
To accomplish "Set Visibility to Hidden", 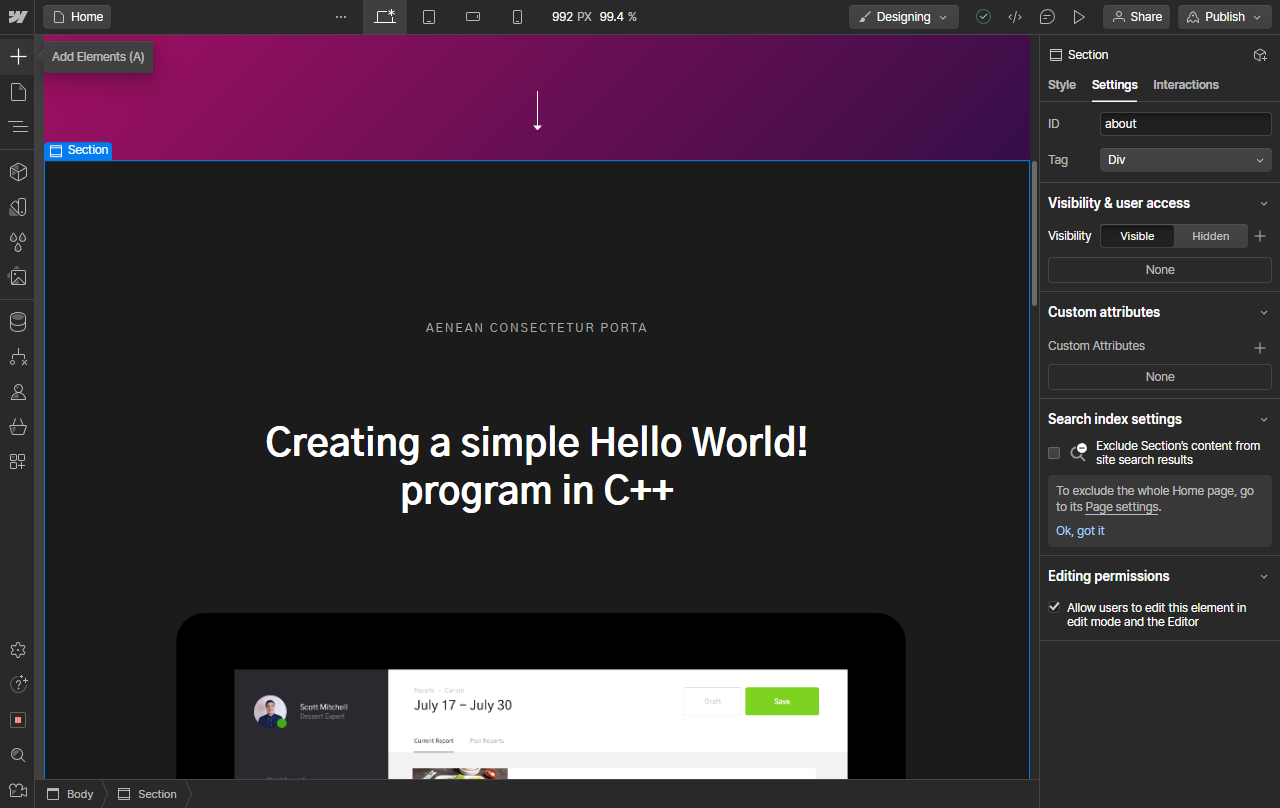I will pos(1211,236).
